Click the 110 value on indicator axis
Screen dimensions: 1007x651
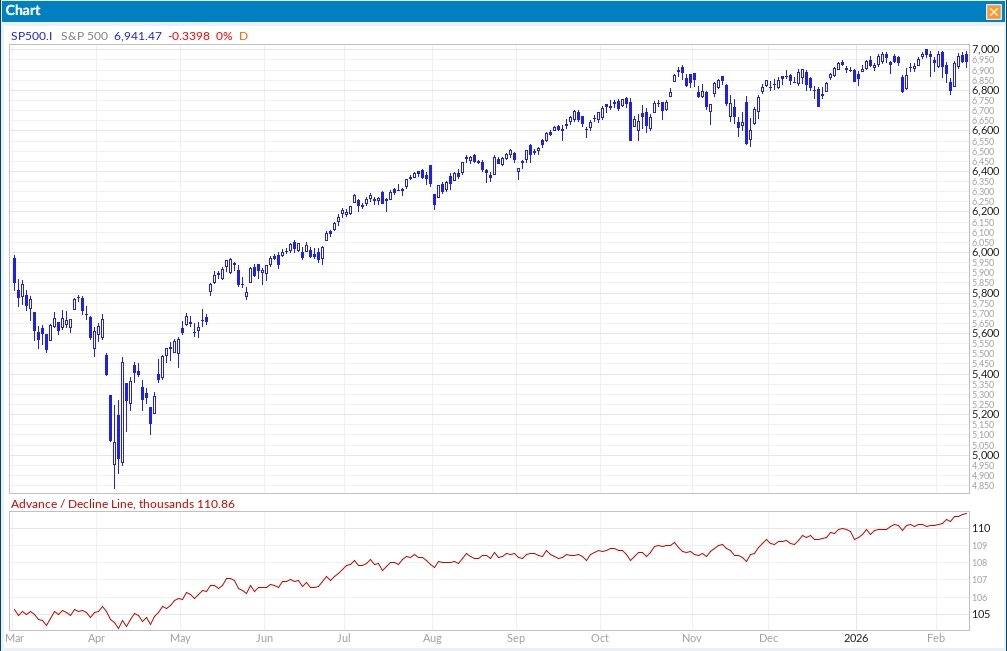click(981, 528)
